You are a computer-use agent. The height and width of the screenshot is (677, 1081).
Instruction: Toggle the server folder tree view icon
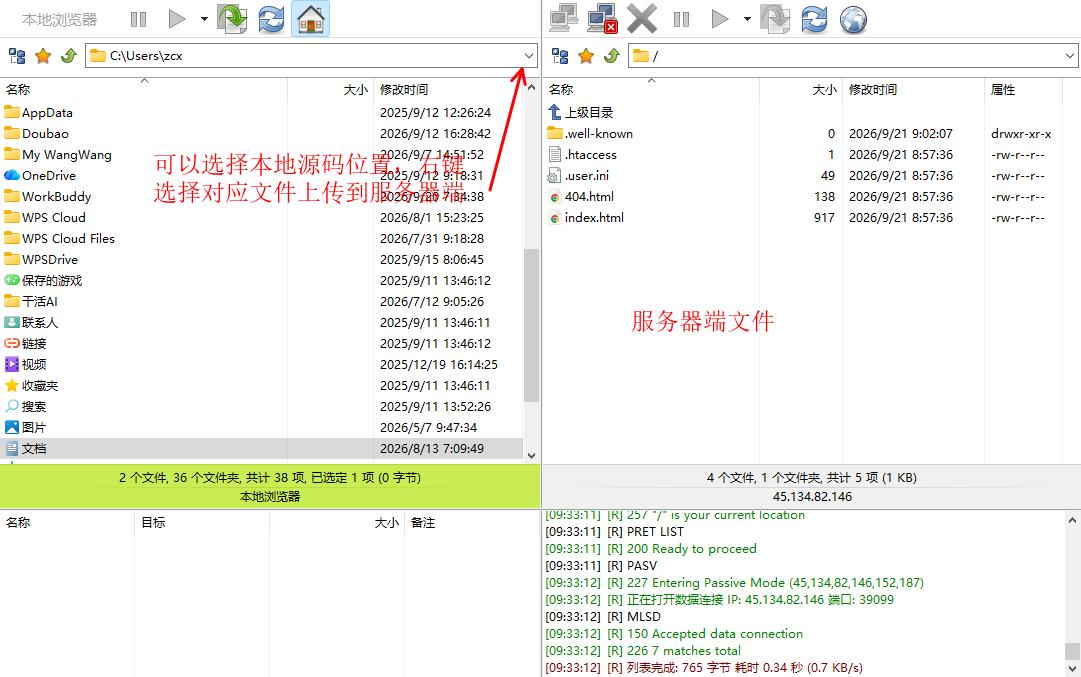560,56
